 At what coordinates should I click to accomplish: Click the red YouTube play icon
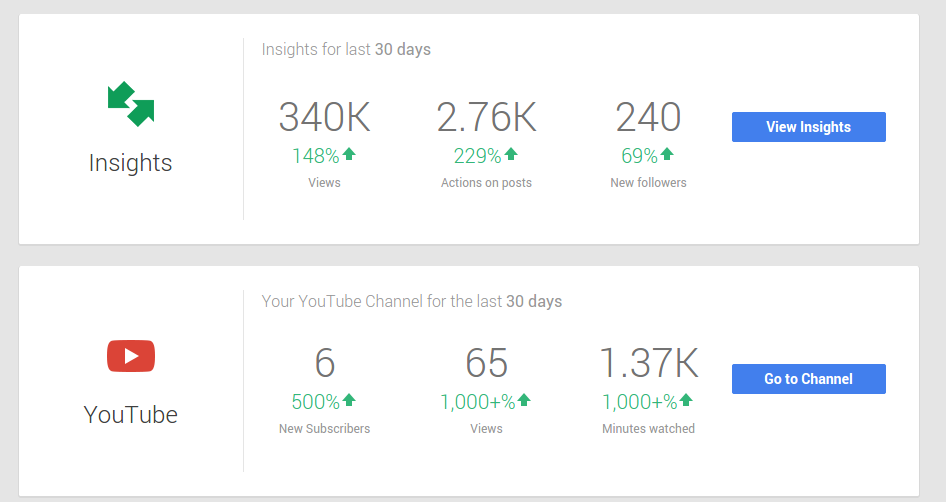131,356
